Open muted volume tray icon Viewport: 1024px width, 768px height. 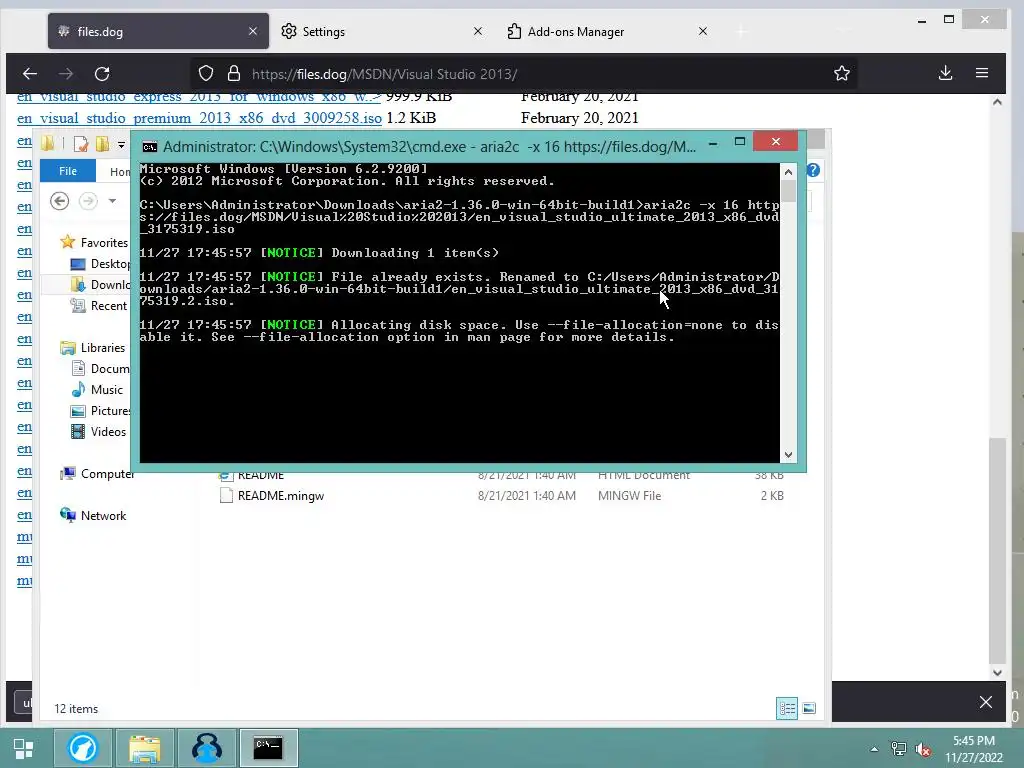coord(923,749)
